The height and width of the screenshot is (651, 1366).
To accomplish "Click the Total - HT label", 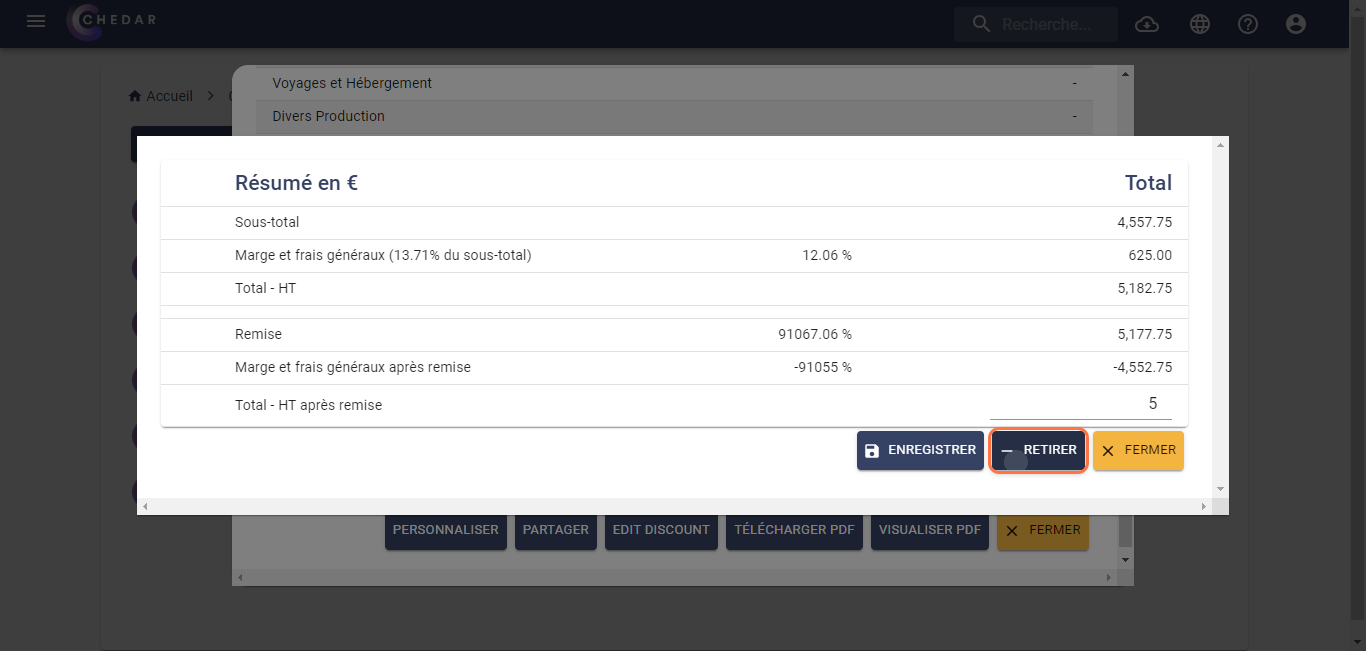I will pos(265,288).
